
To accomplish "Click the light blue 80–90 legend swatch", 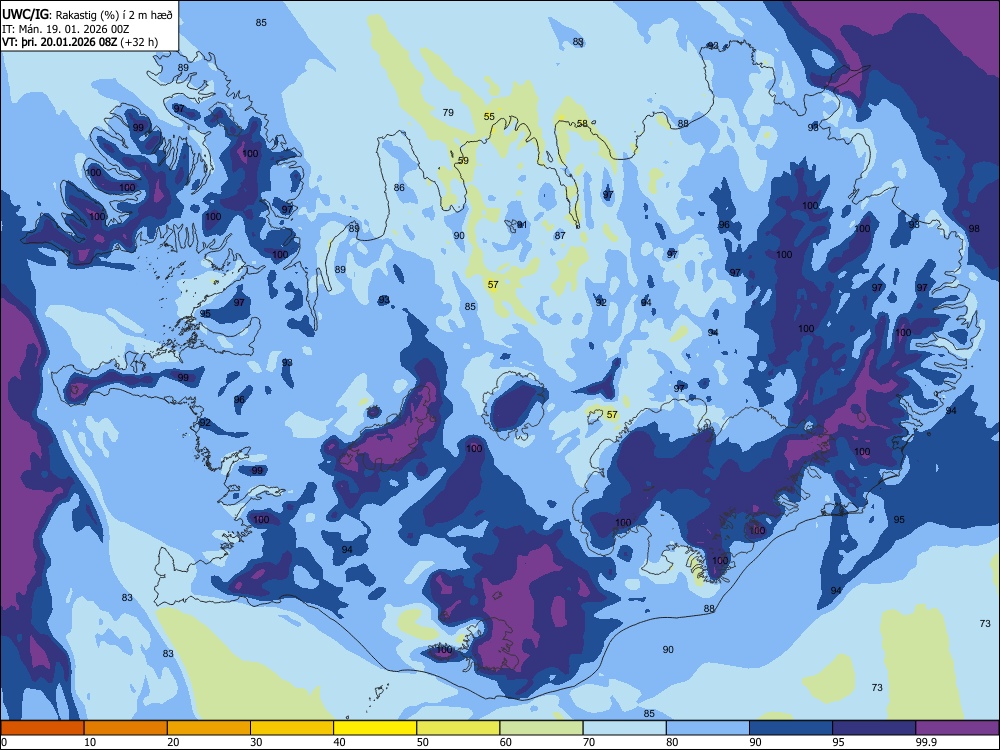I will [x=708, y=728].
